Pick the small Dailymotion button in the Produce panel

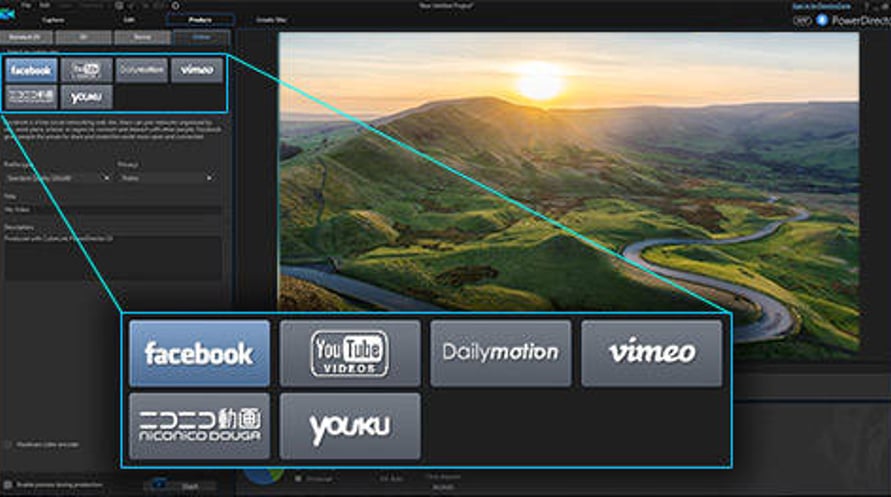pyautogui.click(x=141, y=70)
